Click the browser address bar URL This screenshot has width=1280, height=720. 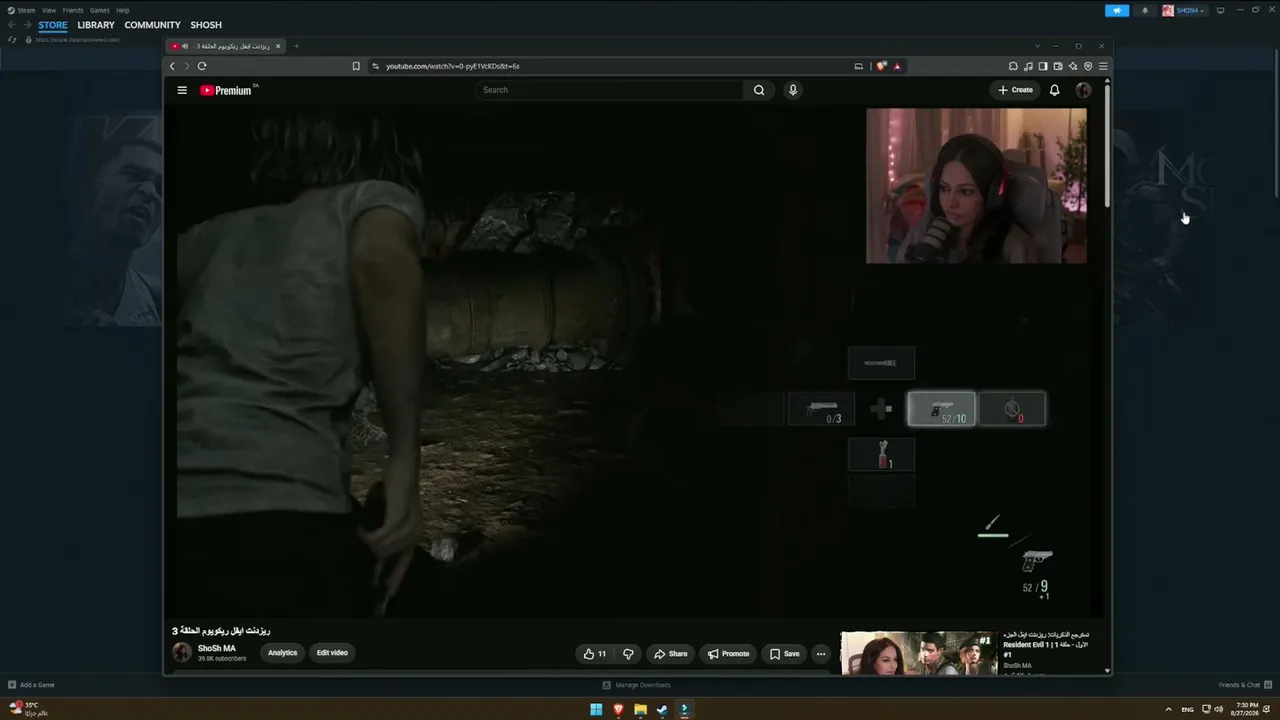point(453,66)
